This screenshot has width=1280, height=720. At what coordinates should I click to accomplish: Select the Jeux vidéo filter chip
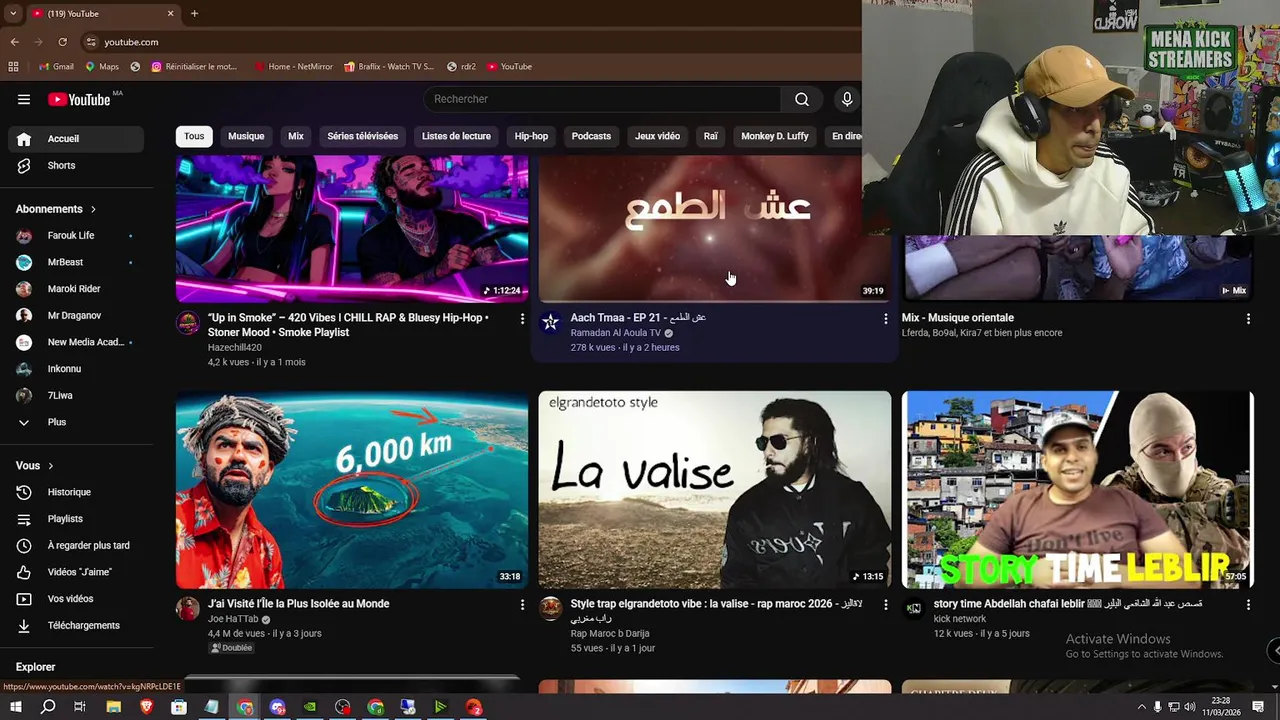[657, 136]
